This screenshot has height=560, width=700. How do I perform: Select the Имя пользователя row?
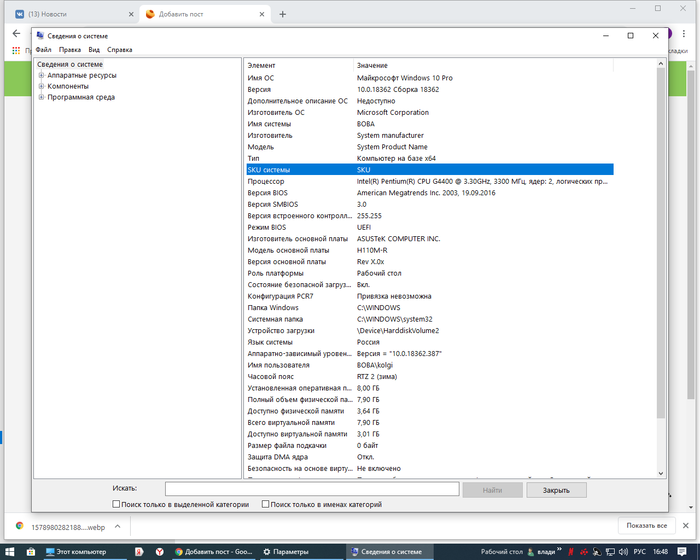pyautogui.click(x=430, y=365)
